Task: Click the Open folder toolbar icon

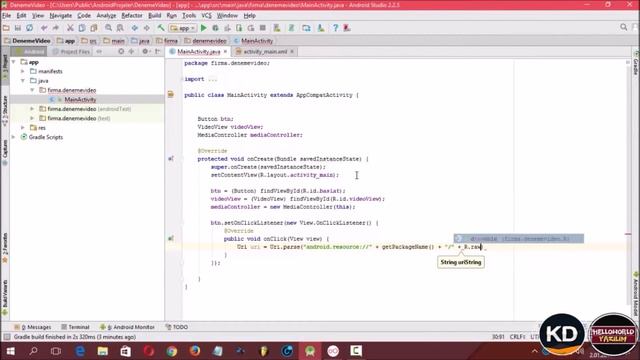Action: [x=6, y=28]
